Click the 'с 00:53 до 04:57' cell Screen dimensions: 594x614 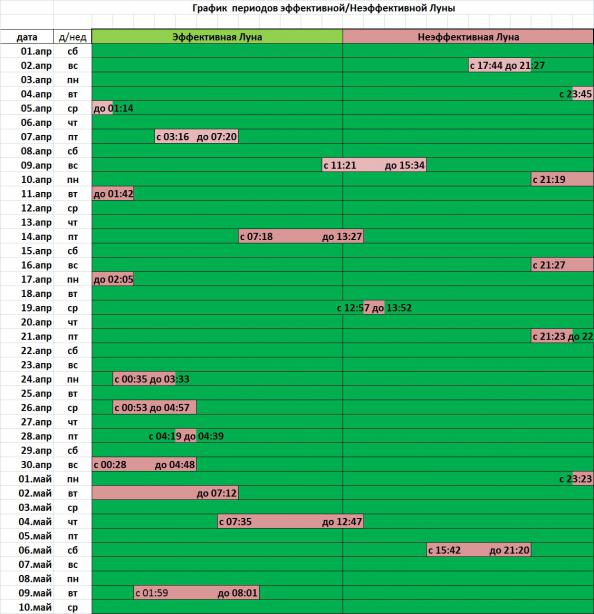coord(154,408)
